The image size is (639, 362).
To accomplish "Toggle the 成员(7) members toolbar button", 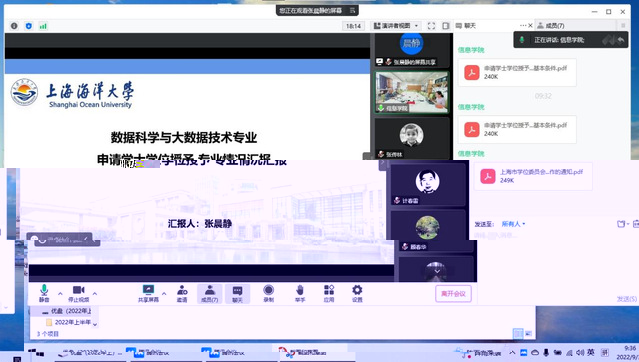I will point(209,294).
